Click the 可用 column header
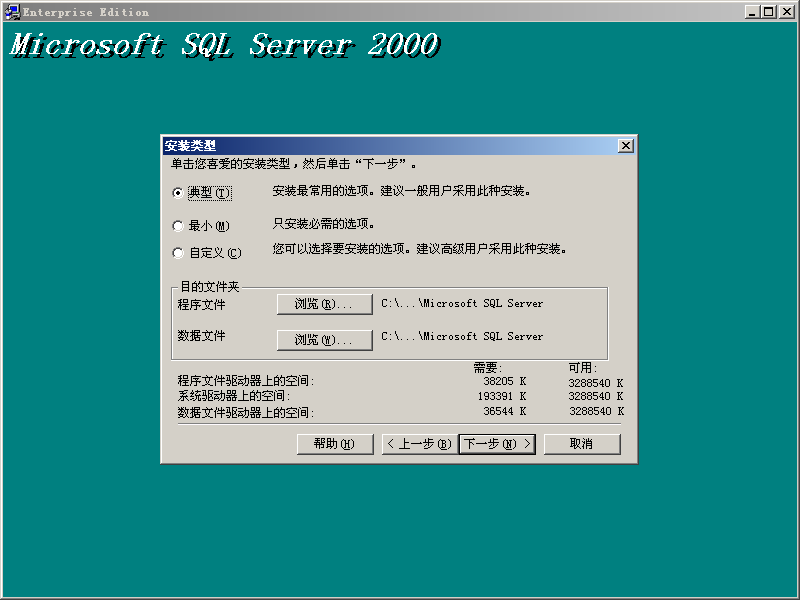 (x=583, y=367)
